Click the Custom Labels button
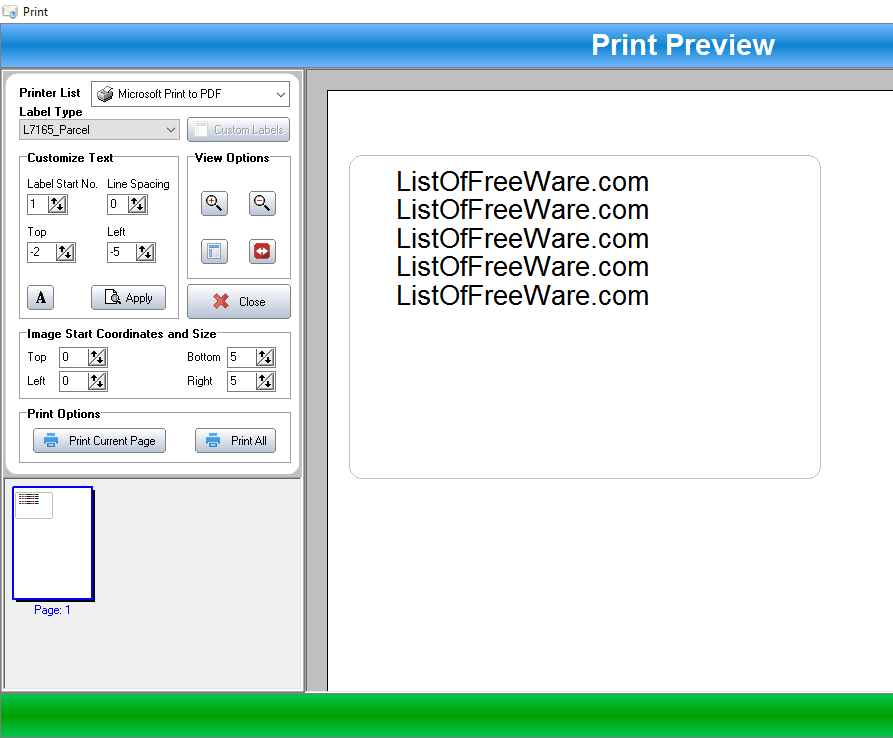This screenshot has height=738, width=893. click(x=238, y=130)
